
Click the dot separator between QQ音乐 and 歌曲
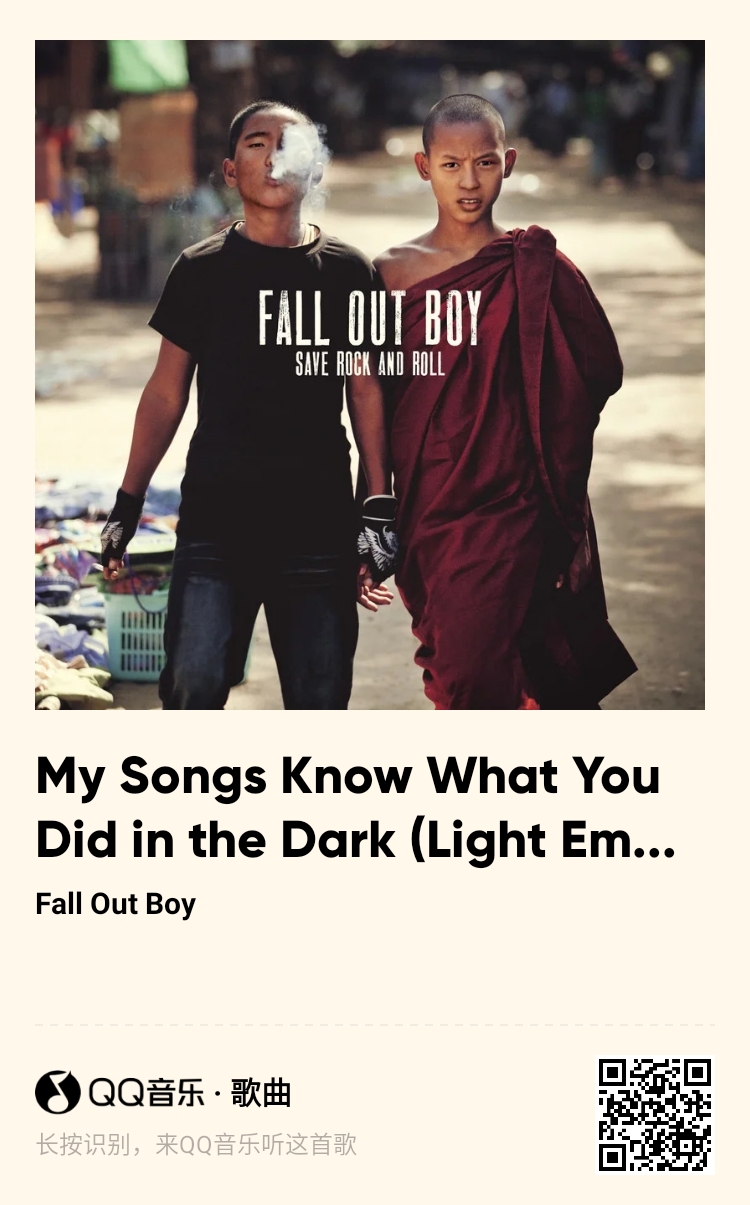click(218, 1094)
